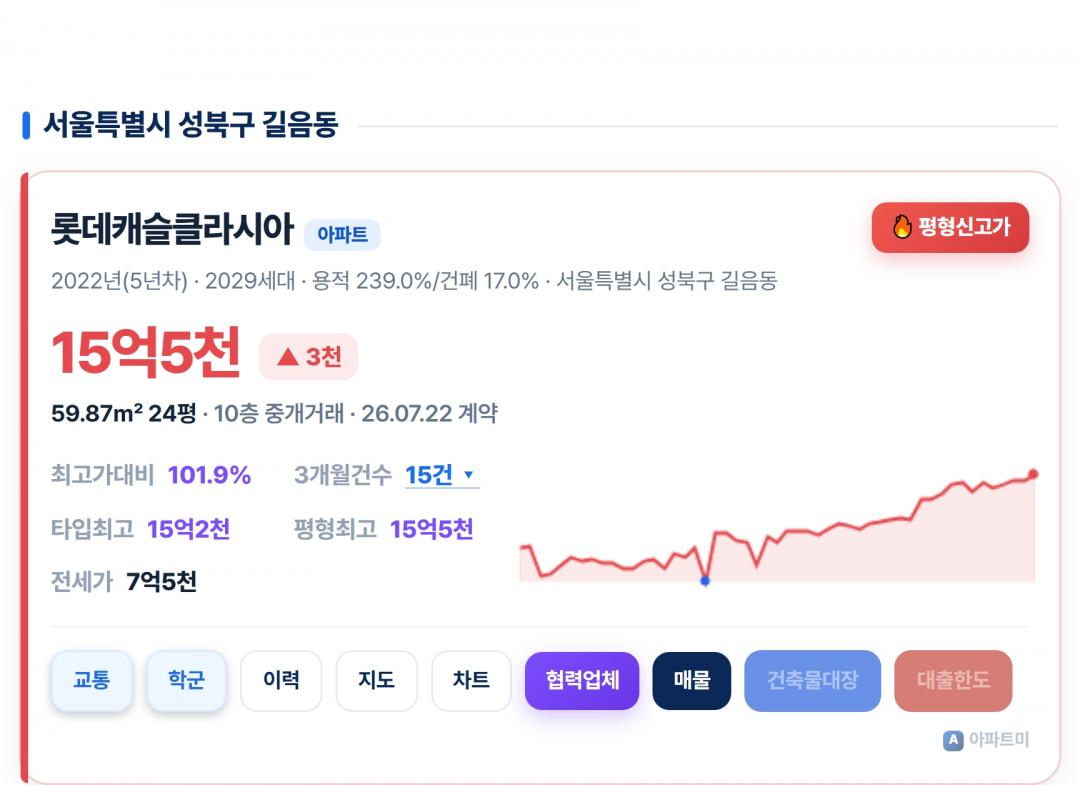The height and width of the screenshot is (785, 1080).
Task: Expand the 3개월건수 15건 dropdown arrow
Action: coord(468,474)
